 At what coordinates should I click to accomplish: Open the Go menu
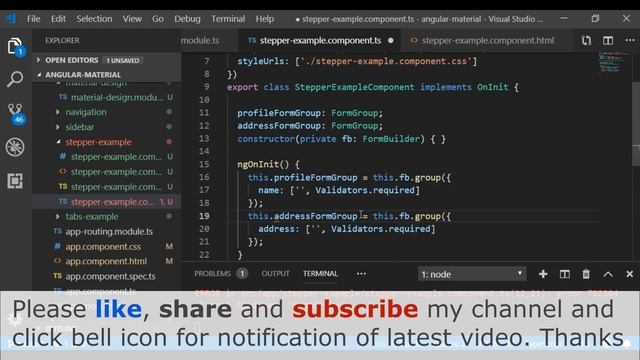[158, 19]
